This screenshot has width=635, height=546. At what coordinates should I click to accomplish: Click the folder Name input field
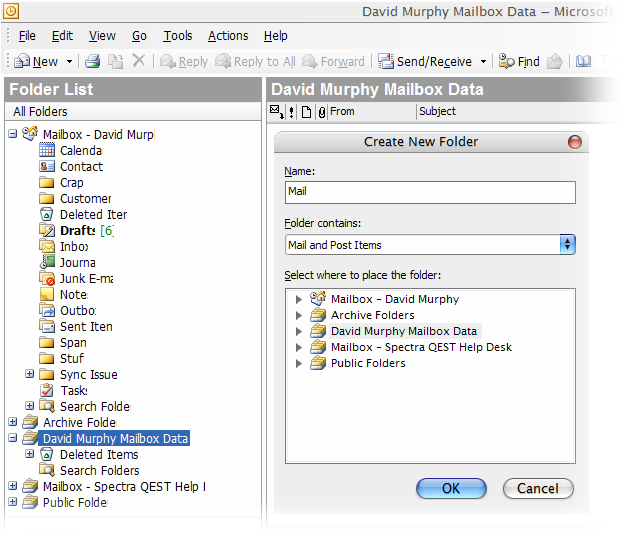(430, 192)
